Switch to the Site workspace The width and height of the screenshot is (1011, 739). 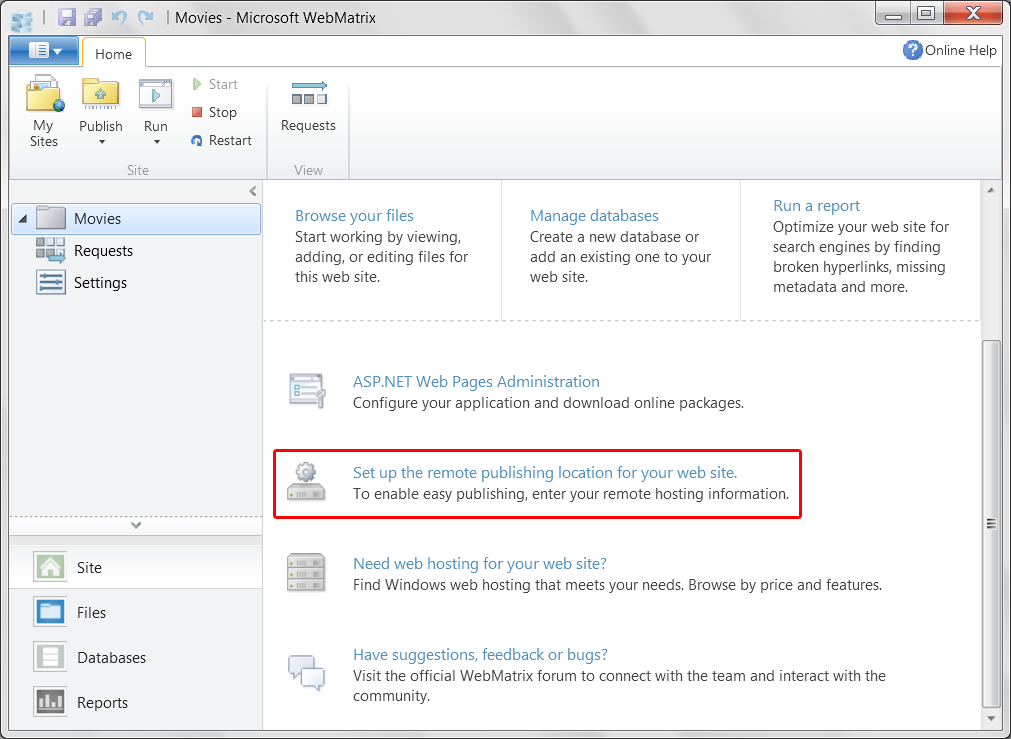pos(136,567)
